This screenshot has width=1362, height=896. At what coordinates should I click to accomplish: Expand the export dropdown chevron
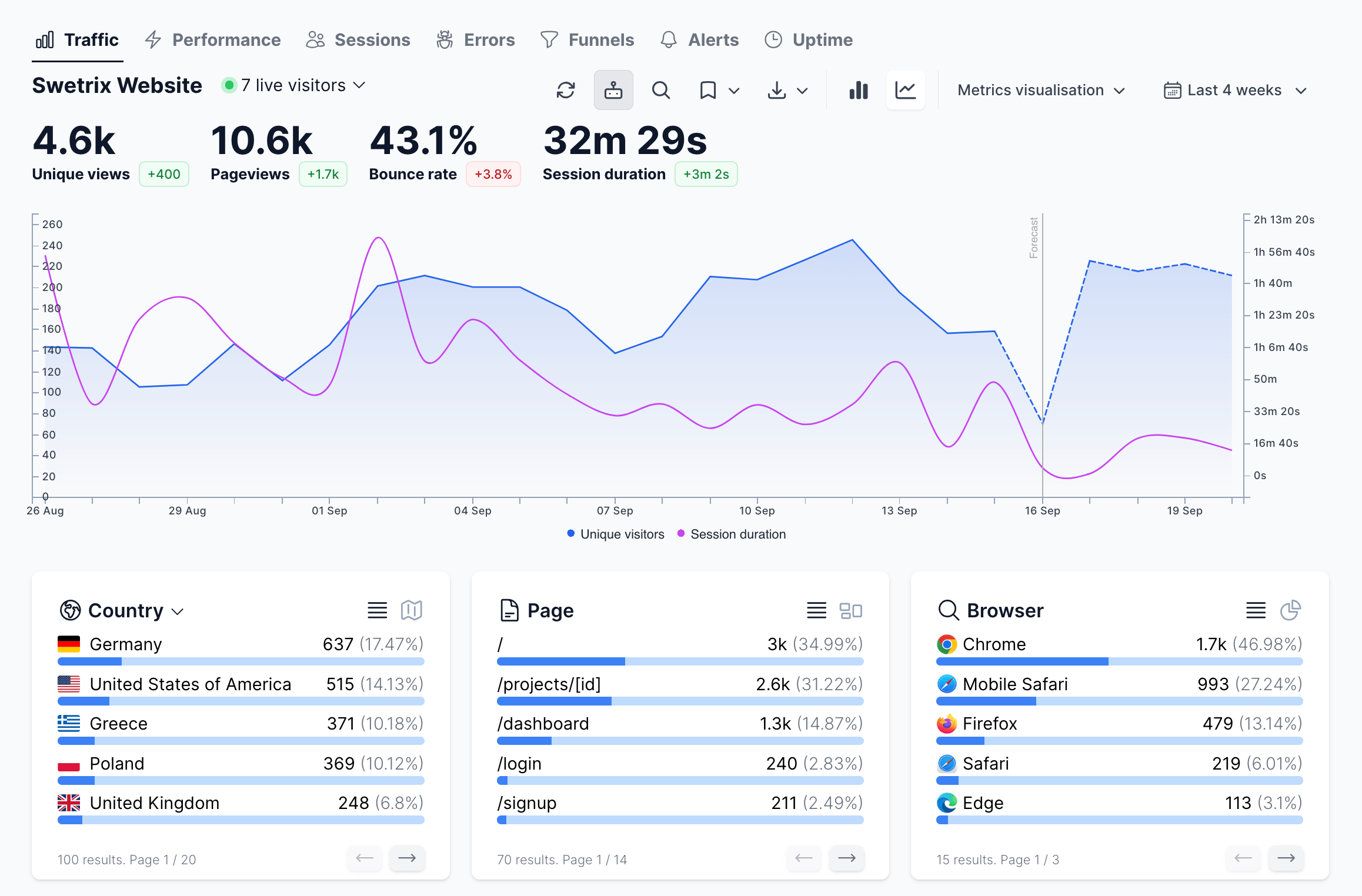pyautogui.click(x=802, y=91)
